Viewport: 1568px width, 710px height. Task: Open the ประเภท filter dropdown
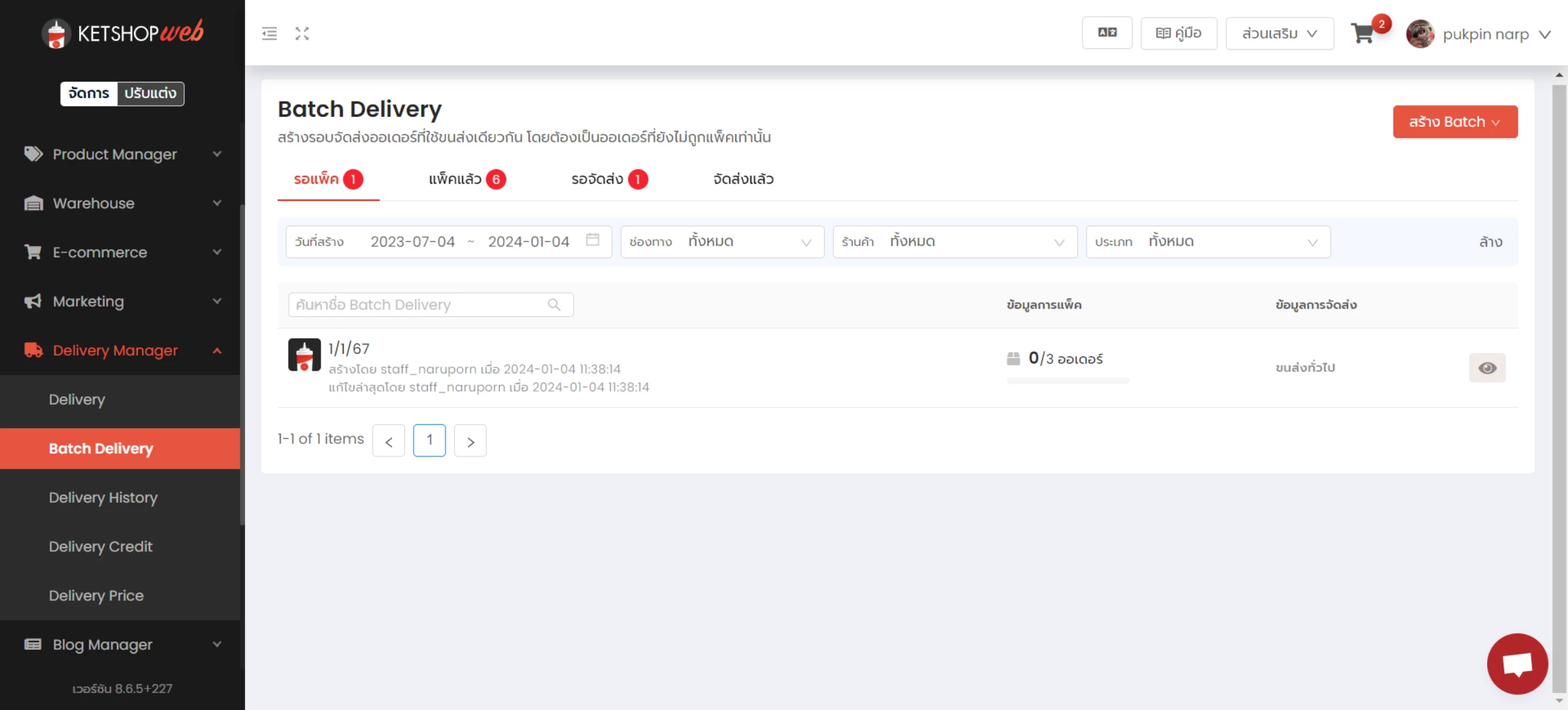1208,241
